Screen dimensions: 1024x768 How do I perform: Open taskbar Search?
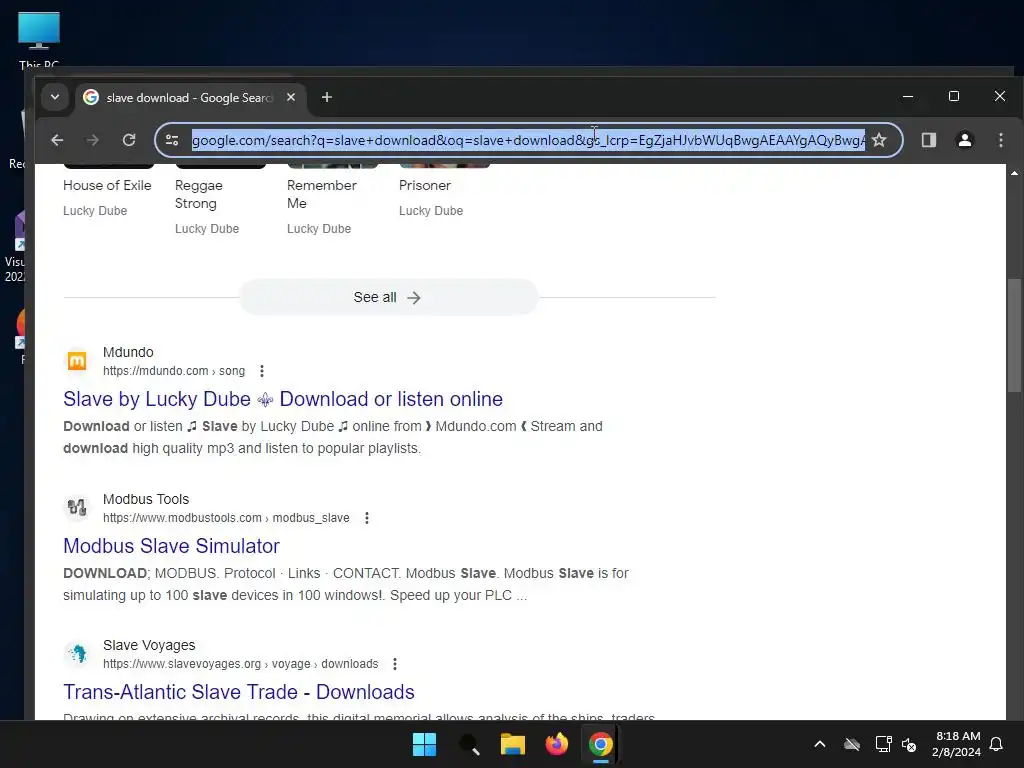tap(469, 744)
